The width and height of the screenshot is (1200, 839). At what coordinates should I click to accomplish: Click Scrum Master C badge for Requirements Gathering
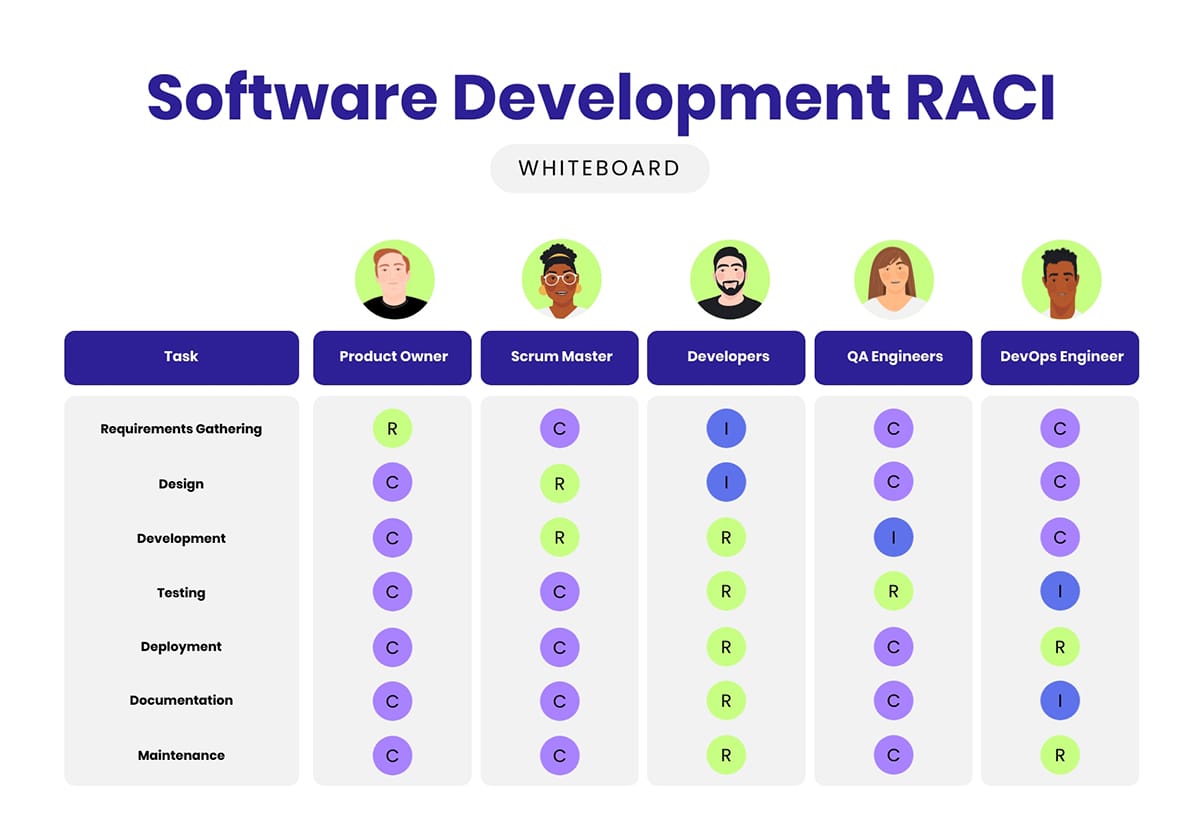coord(559,429)
